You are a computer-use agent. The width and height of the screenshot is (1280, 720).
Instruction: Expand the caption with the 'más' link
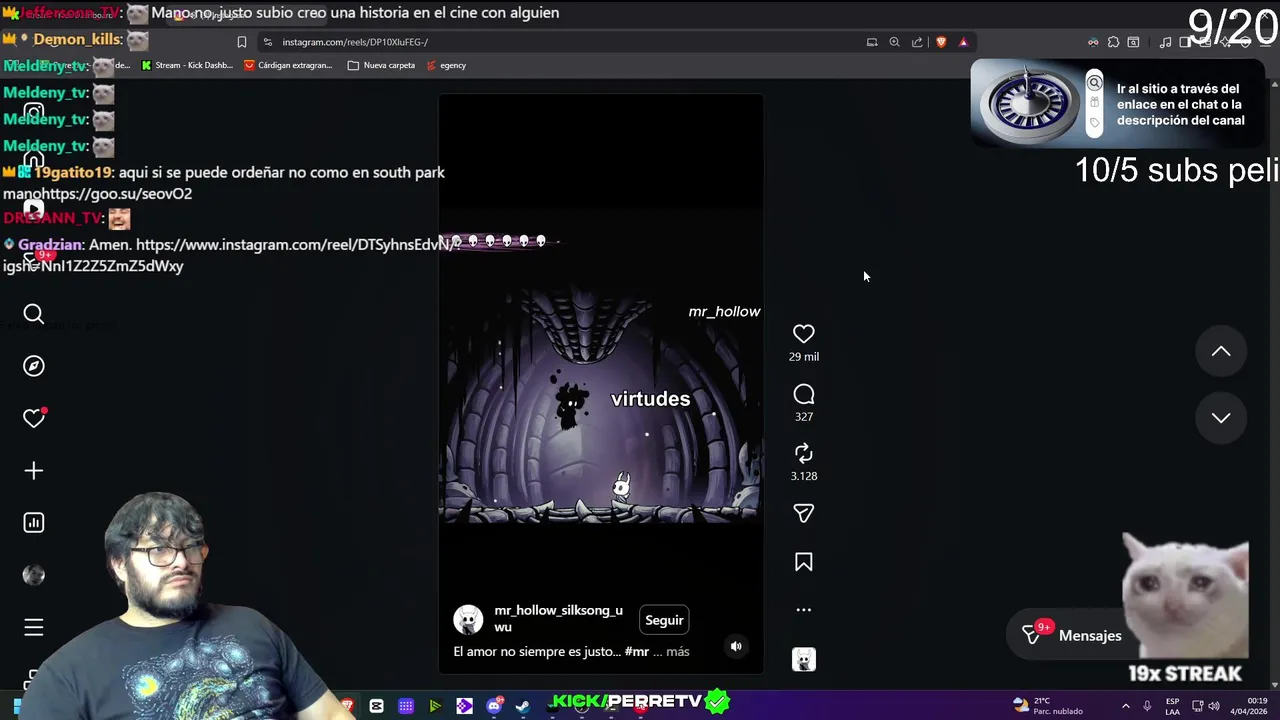[x=677, y=651]
